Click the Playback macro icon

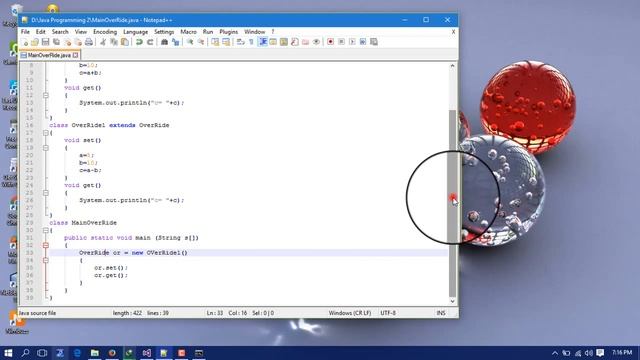[x=352, y=42]
